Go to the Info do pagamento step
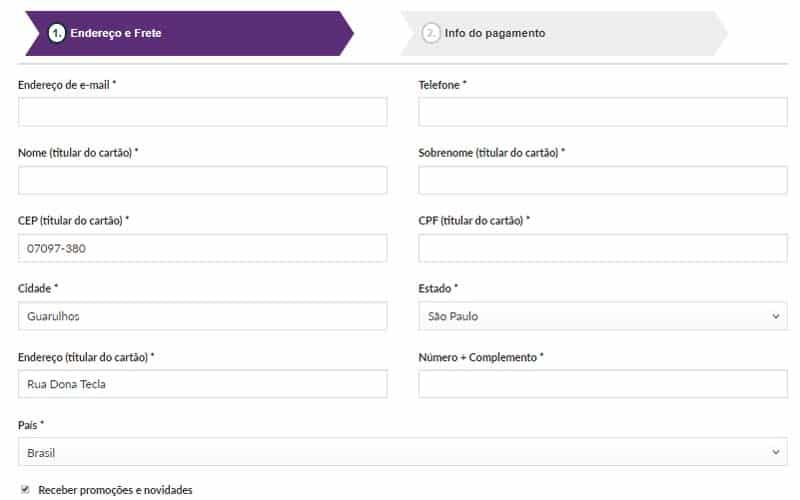 point(564,33)
